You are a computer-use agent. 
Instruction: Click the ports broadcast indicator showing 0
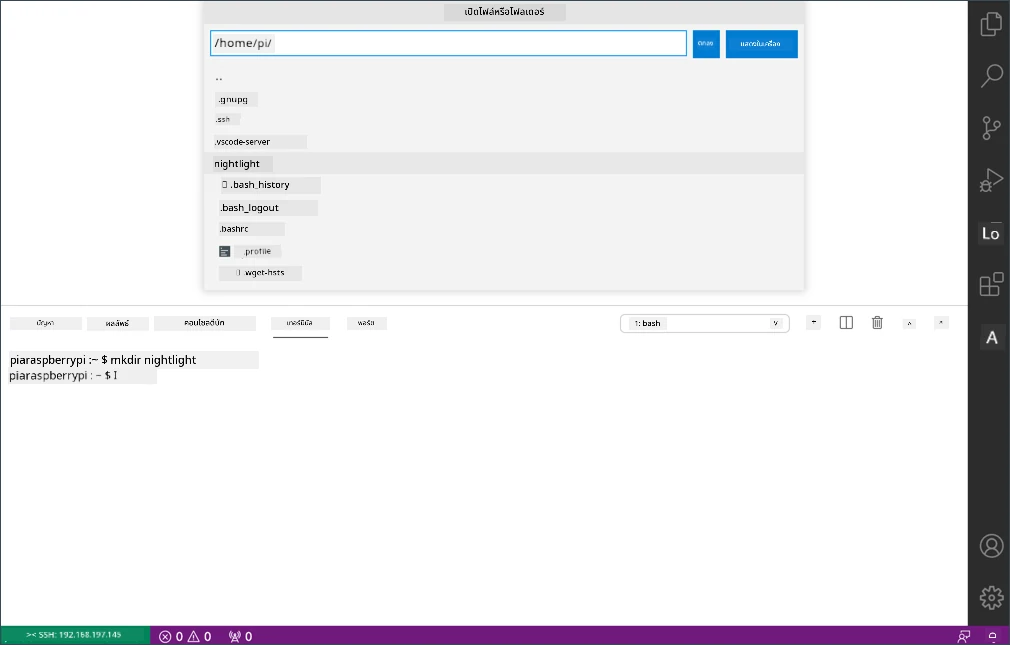pyautogui.click(x=240, y=637)
